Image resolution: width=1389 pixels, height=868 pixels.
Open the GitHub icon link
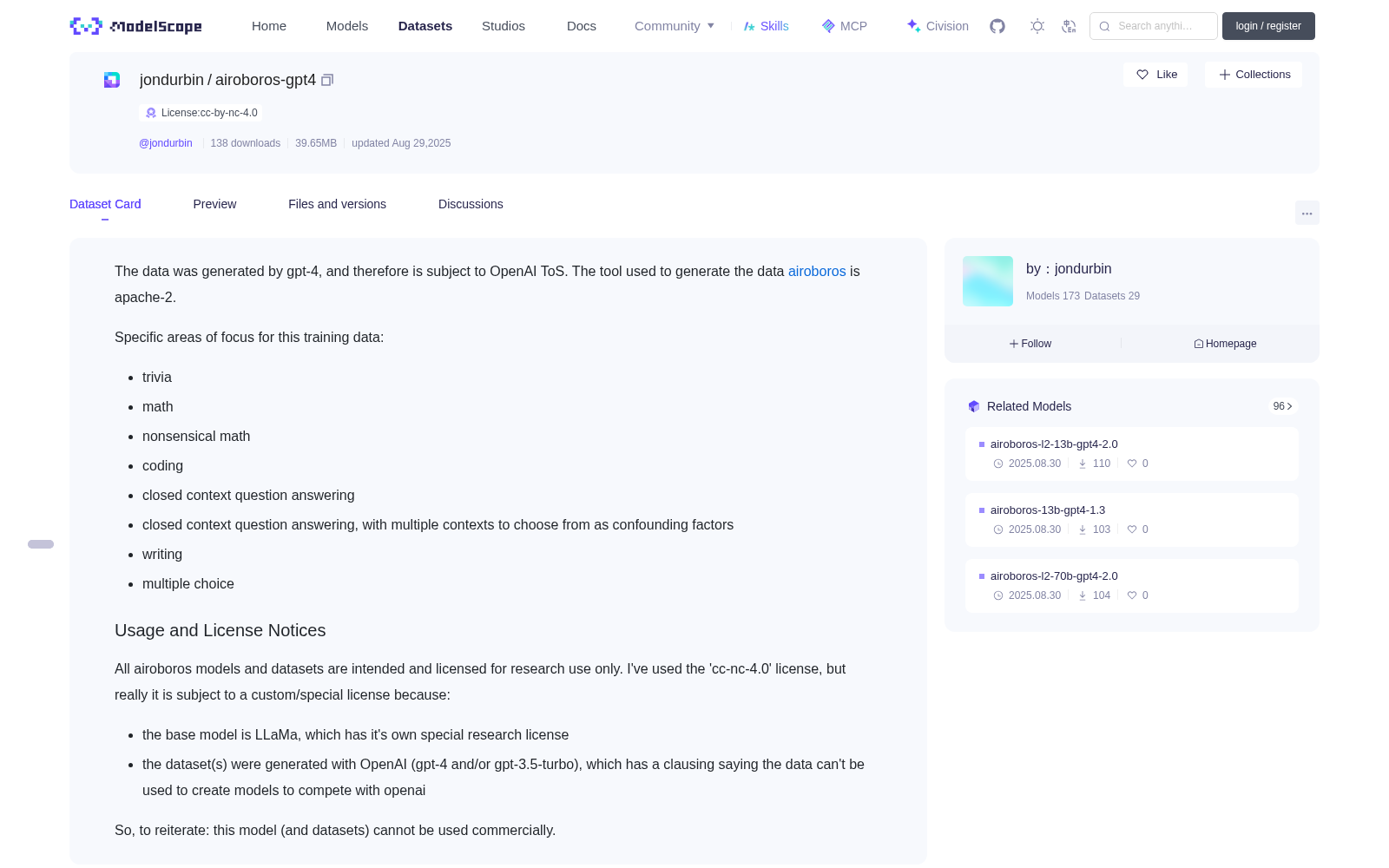tap(997, 26)
